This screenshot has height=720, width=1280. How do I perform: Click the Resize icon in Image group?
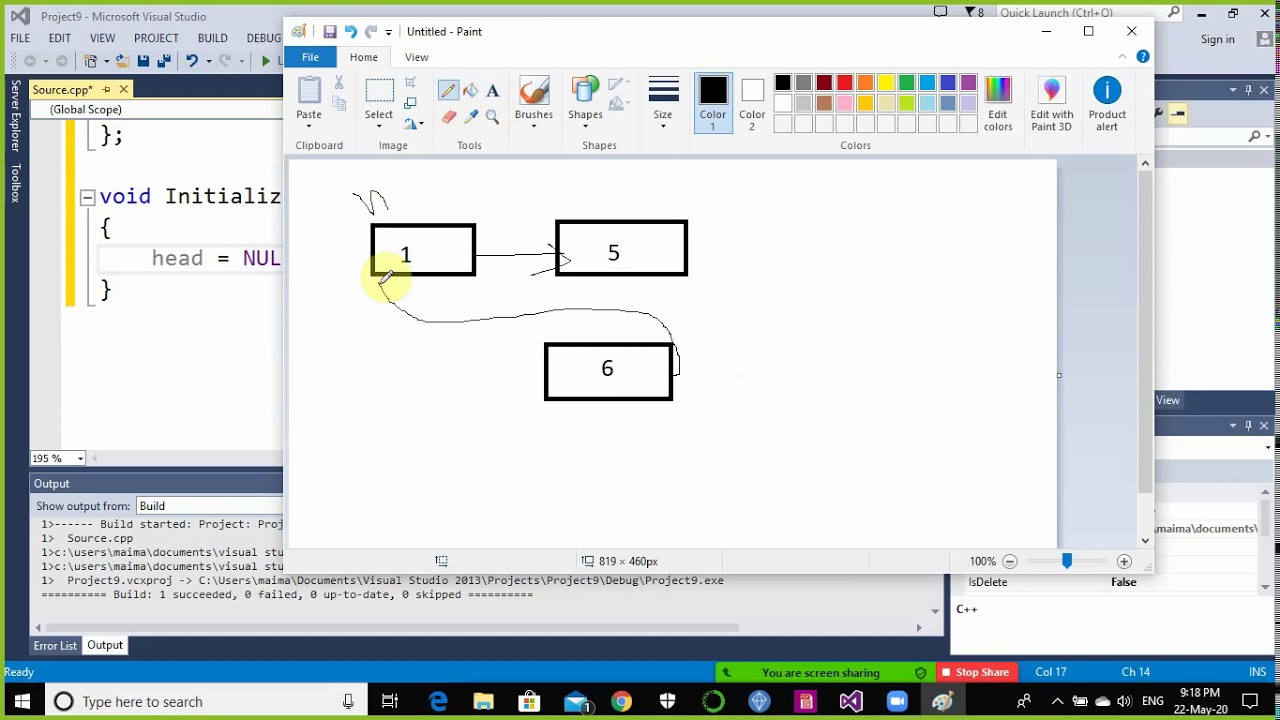pyautogui.click(x=410, y=103)
